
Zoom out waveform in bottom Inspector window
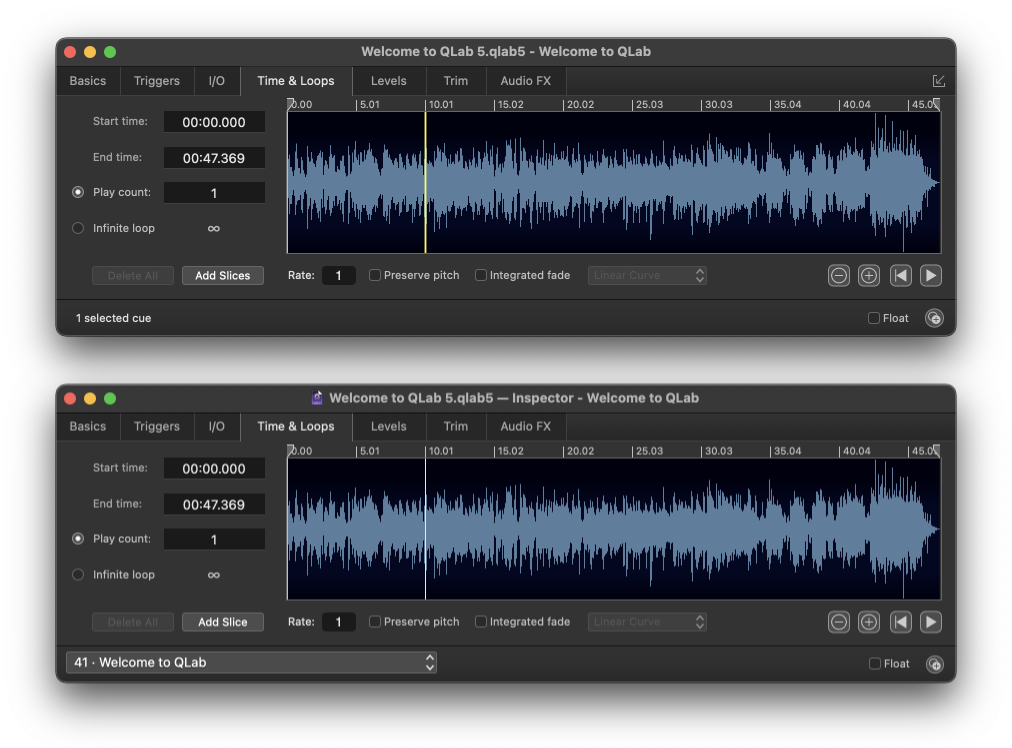tap(838, 622)
